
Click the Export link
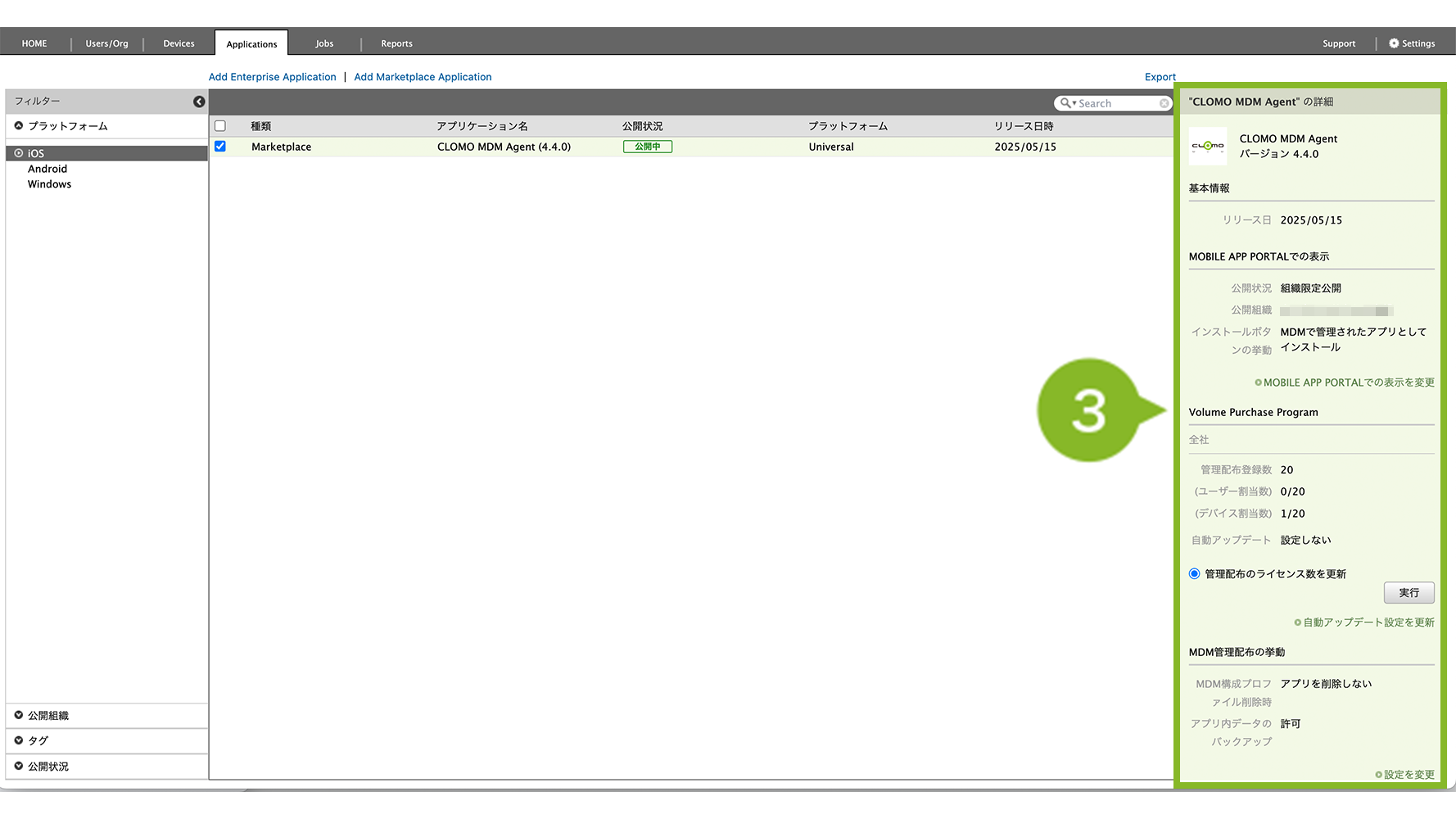(x=1160, y=77)
